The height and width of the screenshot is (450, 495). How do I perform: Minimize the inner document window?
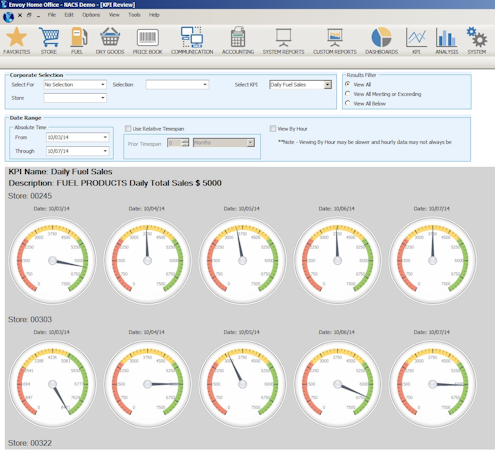click(38, 16)
